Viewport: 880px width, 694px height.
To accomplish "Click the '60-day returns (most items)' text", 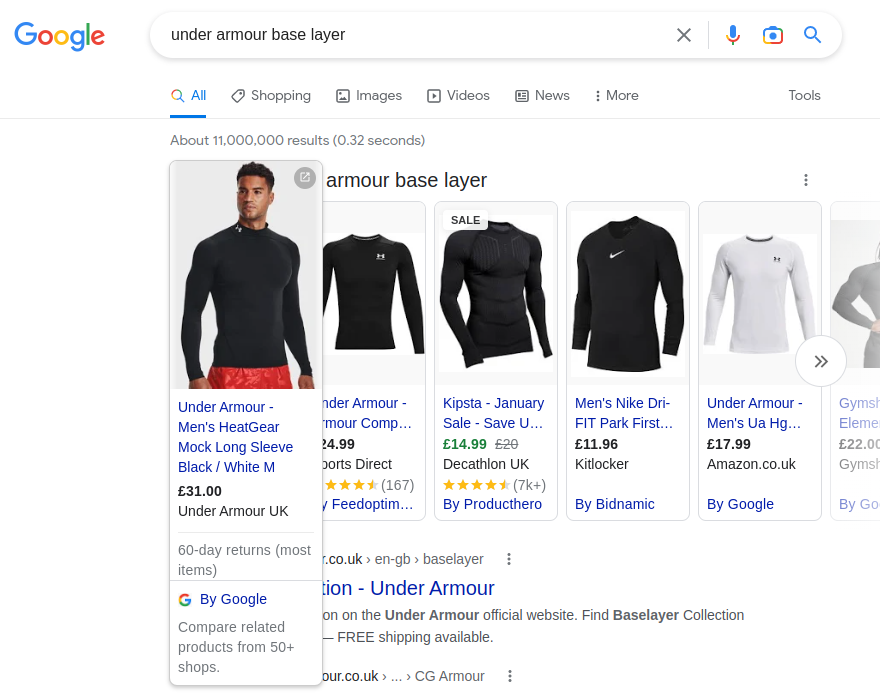I will click(x=245, y=560).
